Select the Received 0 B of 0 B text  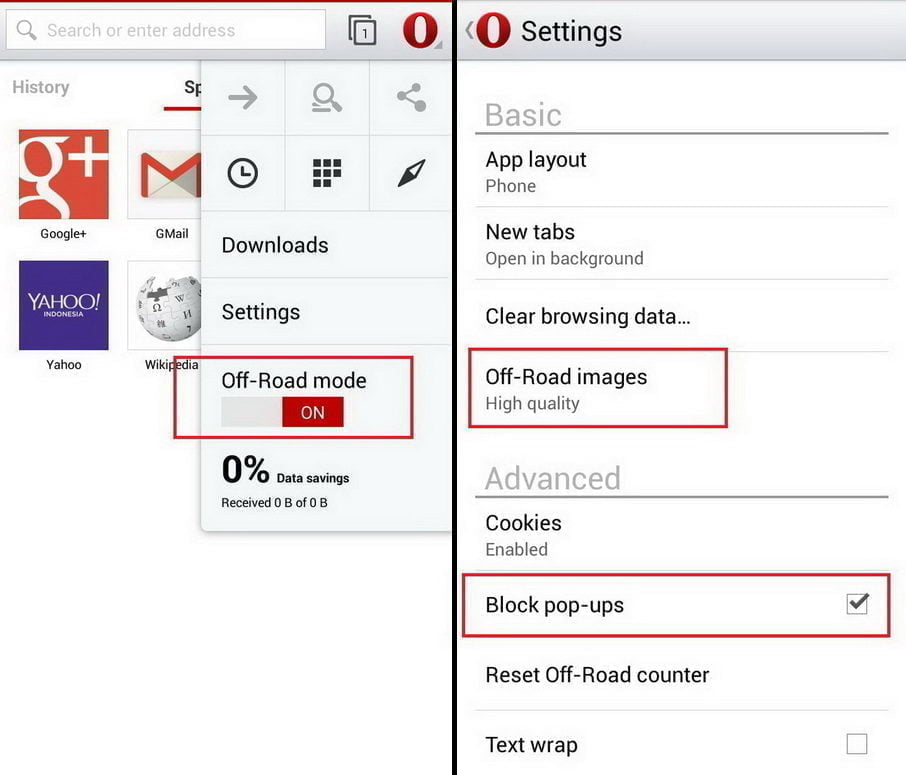(x=274, y=503)
